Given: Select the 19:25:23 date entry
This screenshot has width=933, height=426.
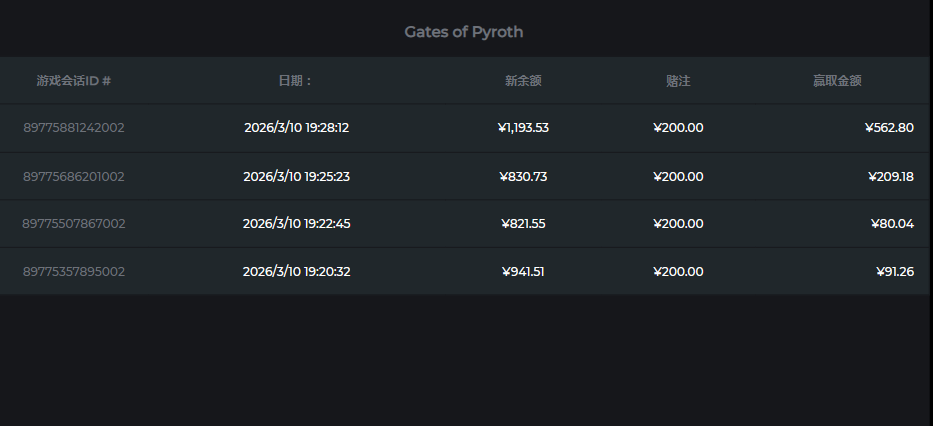Looking at the screenshot, I should pos(296,177).
